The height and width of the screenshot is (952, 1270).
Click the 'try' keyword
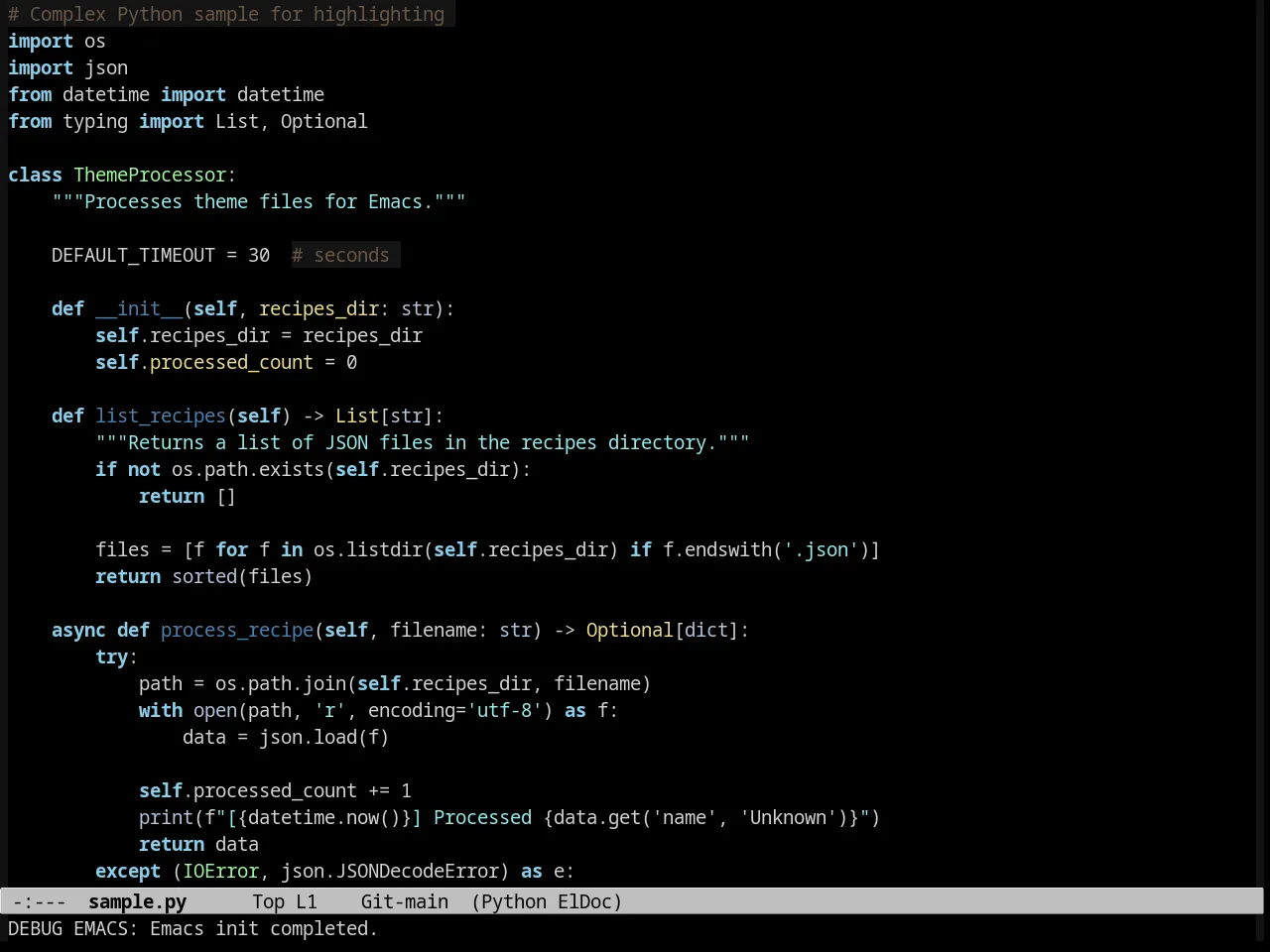coord(111,656)
